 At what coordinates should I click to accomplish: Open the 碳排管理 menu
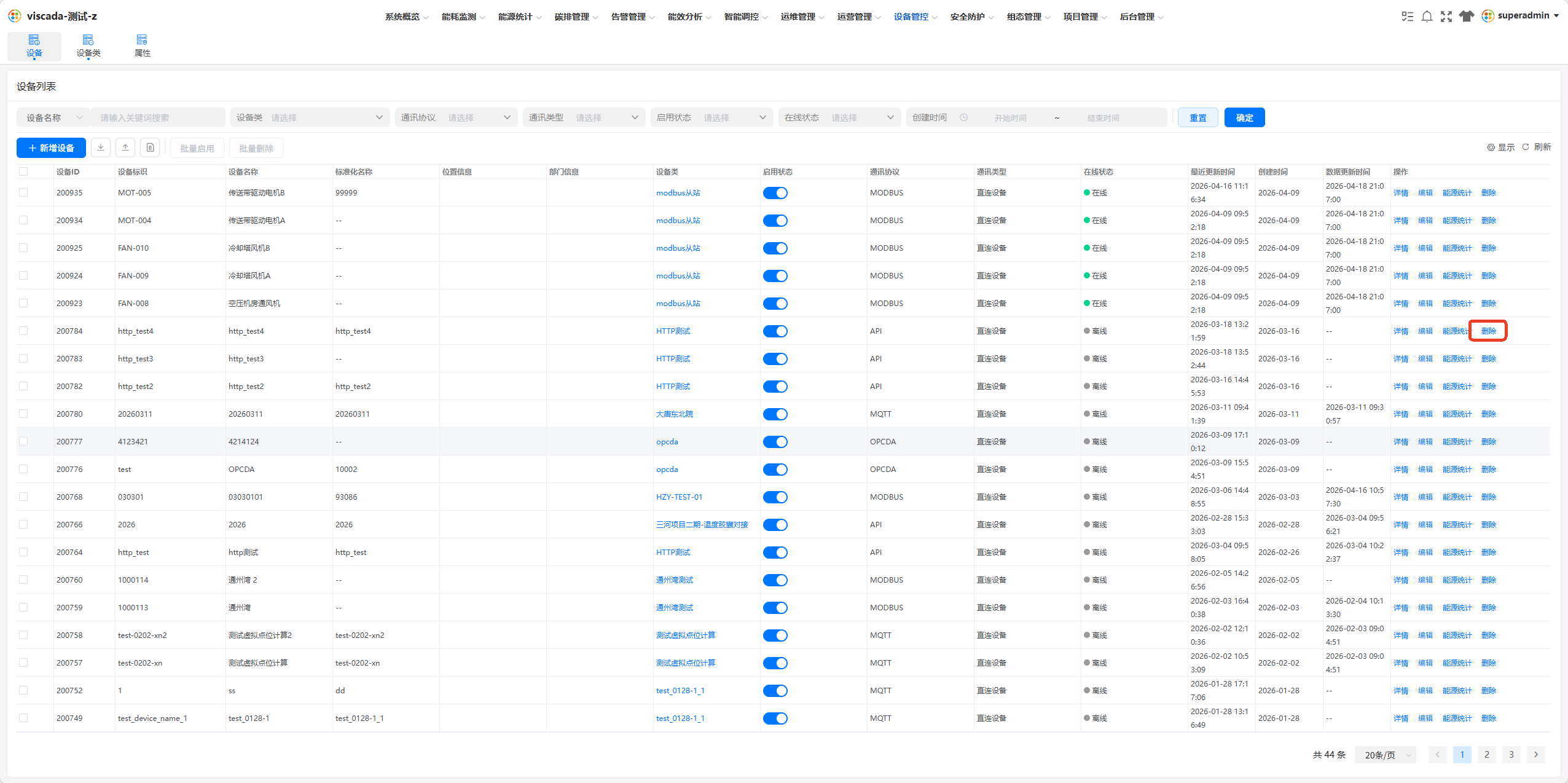576,17
